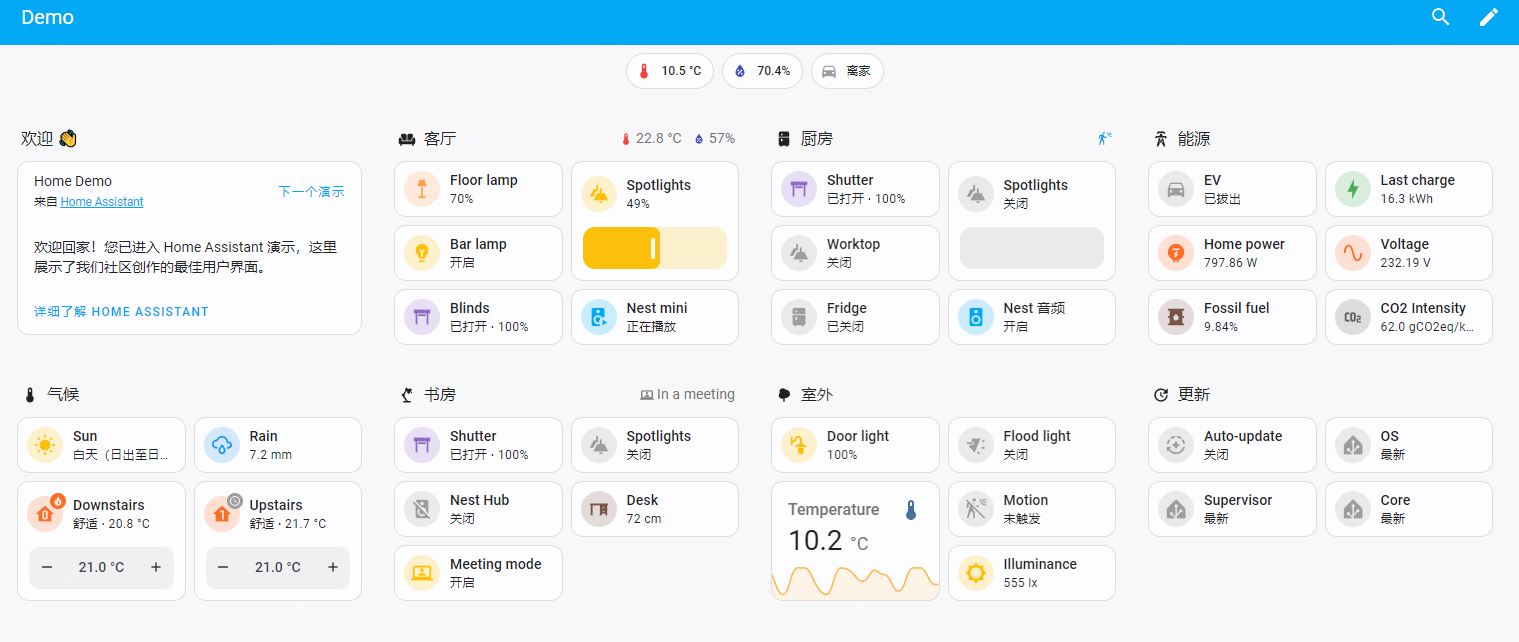Viewport: 1519px width, 642px height.
Task: Click the Fridge icon in kitchen
Action: (x=798, y=317)
